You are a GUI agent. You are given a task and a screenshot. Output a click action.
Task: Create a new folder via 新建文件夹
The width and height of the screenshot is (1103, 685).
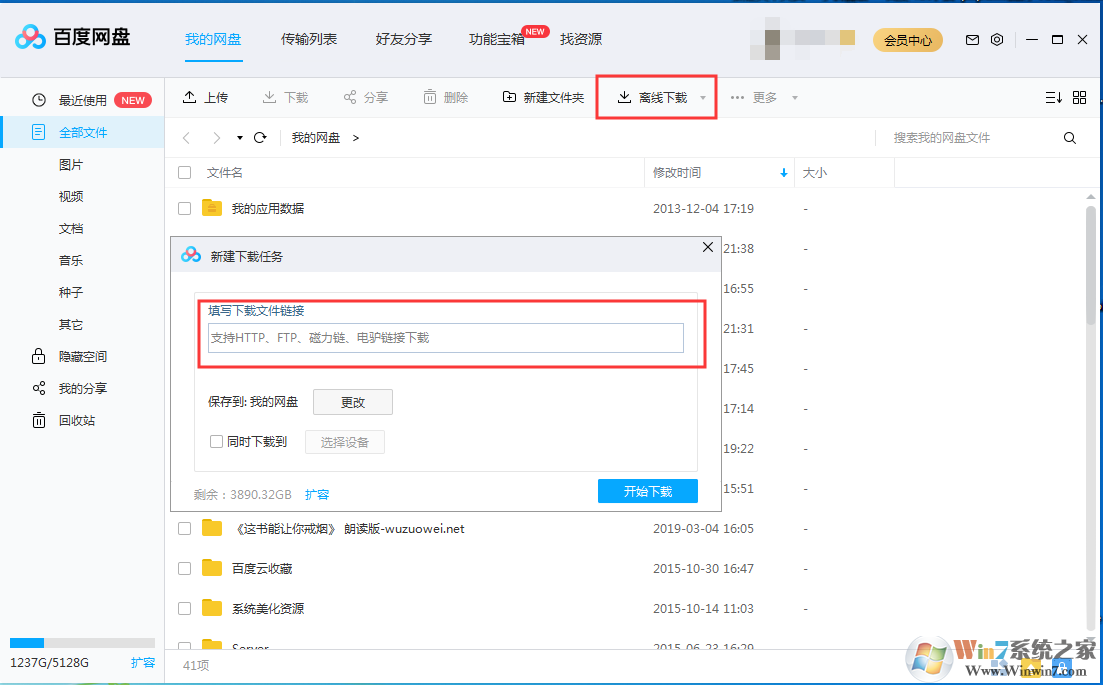click(543, 97)
